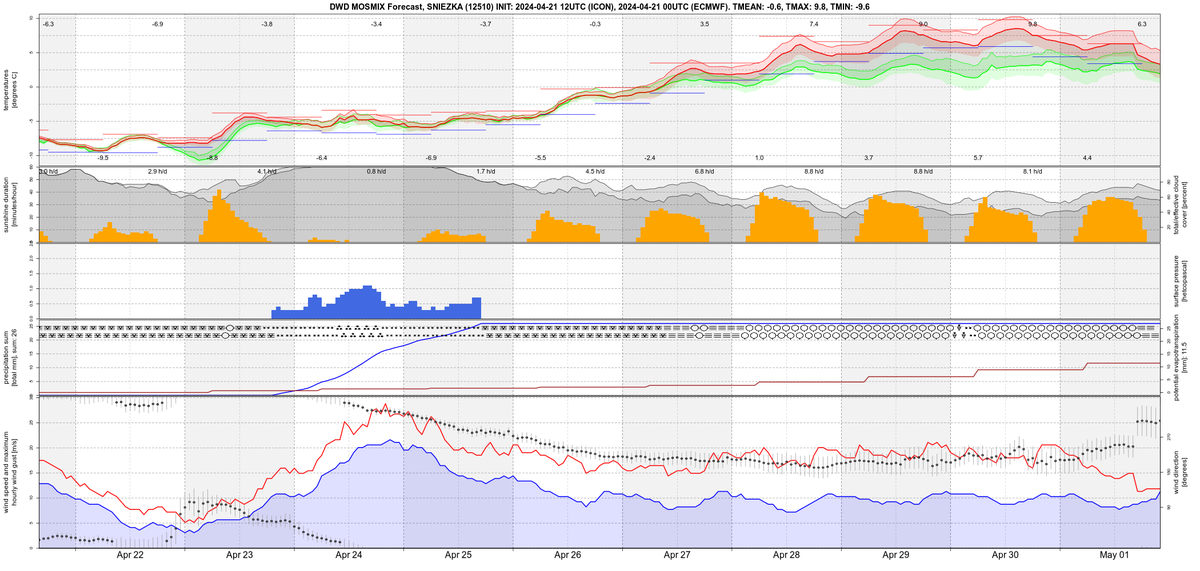Click the -9.5 daily minimum temperature value
The image size is (1200, 571).
coord(103,158)
